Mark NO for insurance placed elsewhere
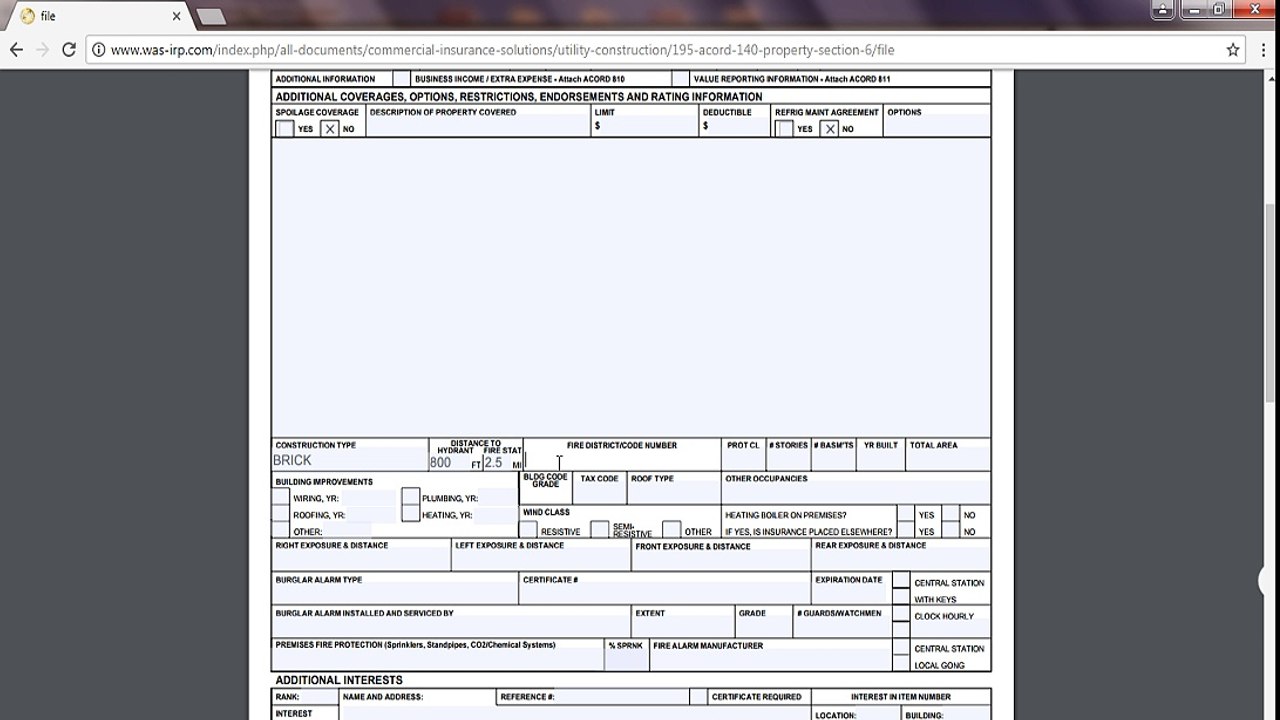The height and width of the screenshot is (720, 1280). point(950,531)
